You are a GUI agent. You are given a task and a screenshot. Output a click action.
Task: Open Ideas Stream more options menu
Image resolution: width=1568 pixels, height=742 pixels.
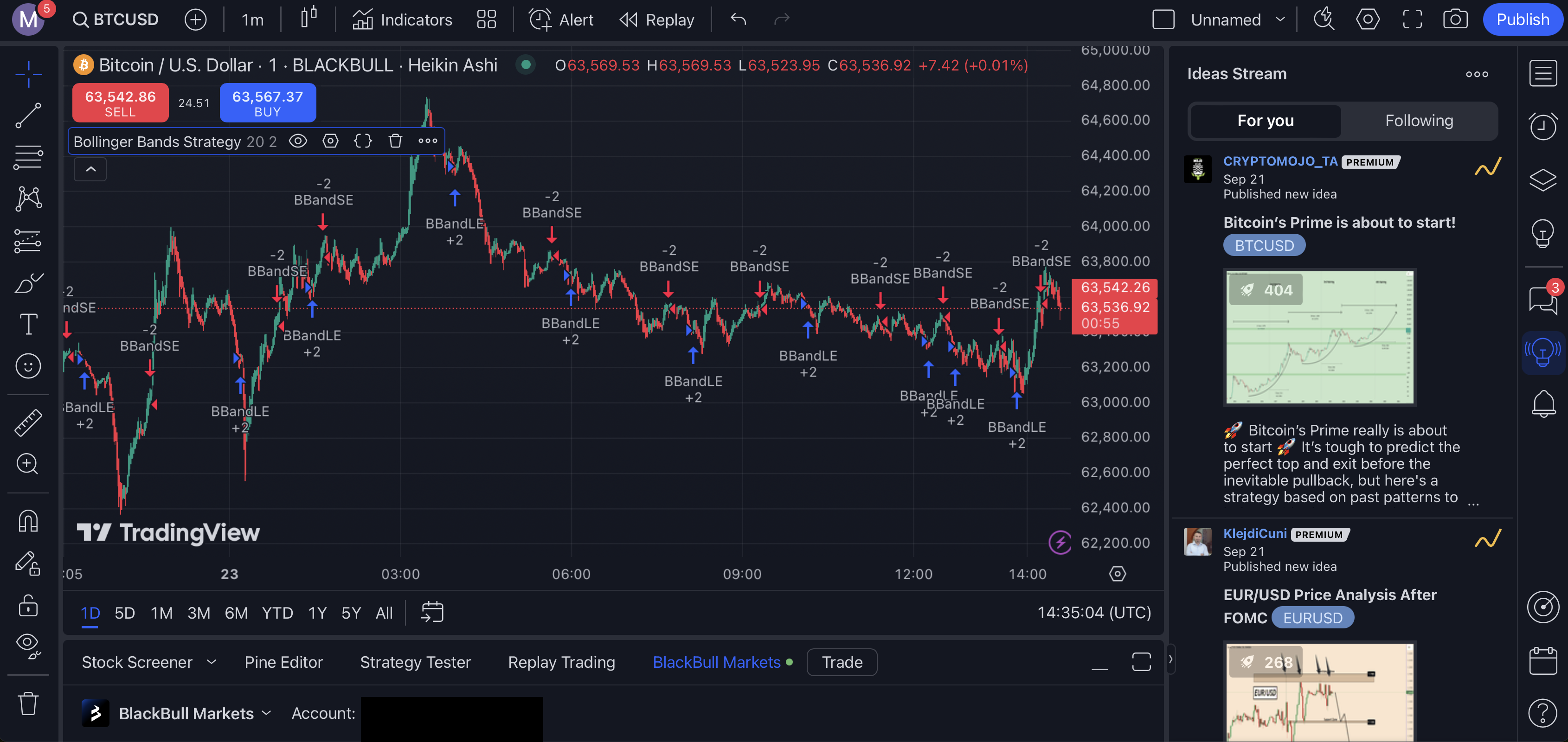coord(1477,74)
